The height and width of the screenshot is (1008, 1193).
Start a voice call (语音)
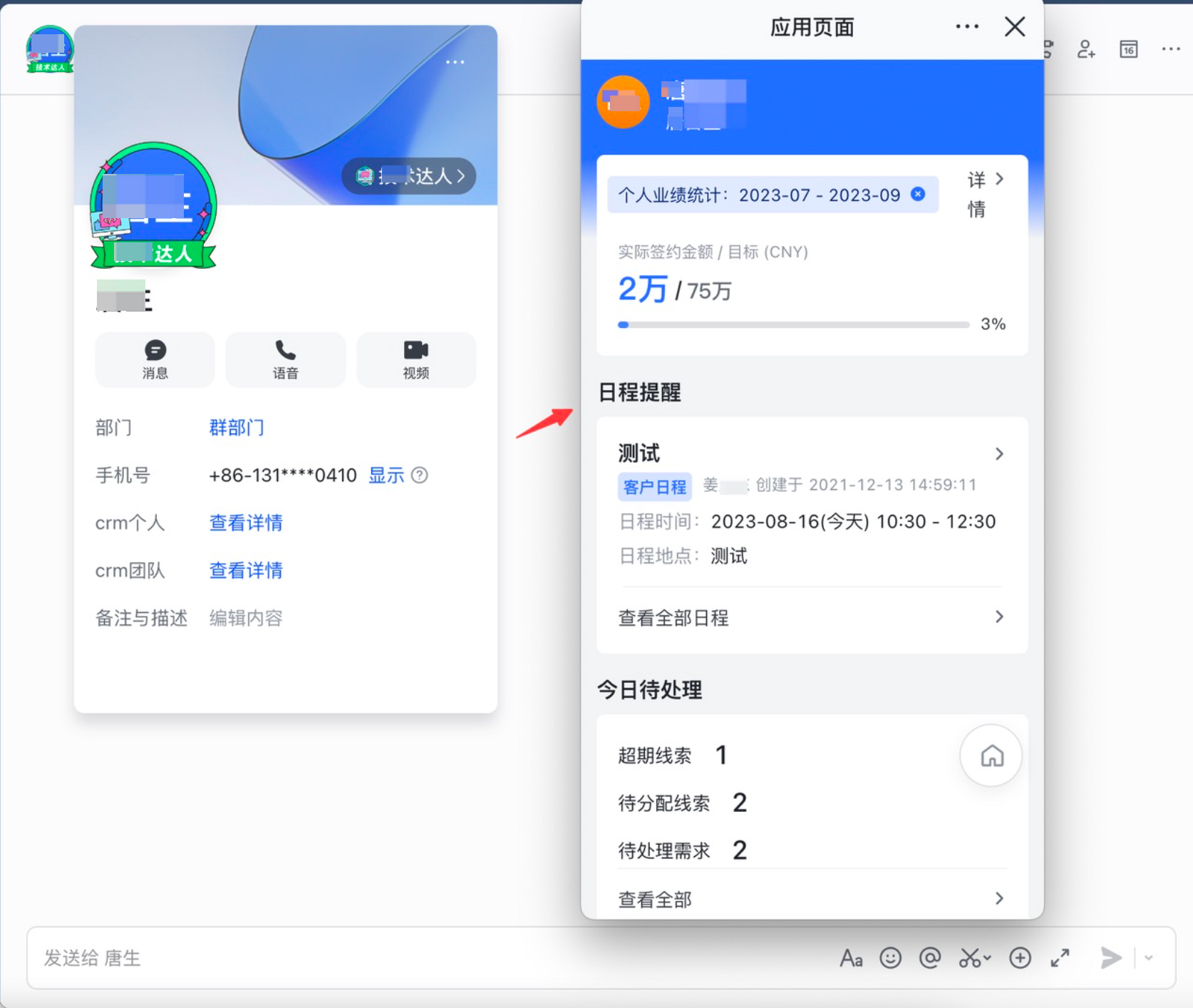(x=285, y=359)
